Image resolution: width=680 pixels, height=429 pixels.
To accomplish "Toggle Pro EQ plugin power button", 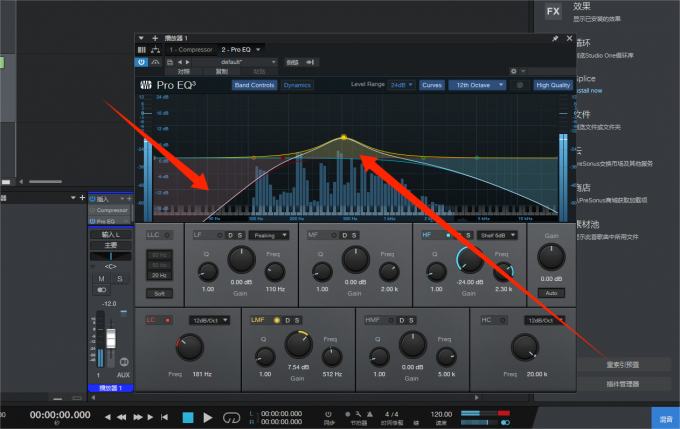I will 141,62.
